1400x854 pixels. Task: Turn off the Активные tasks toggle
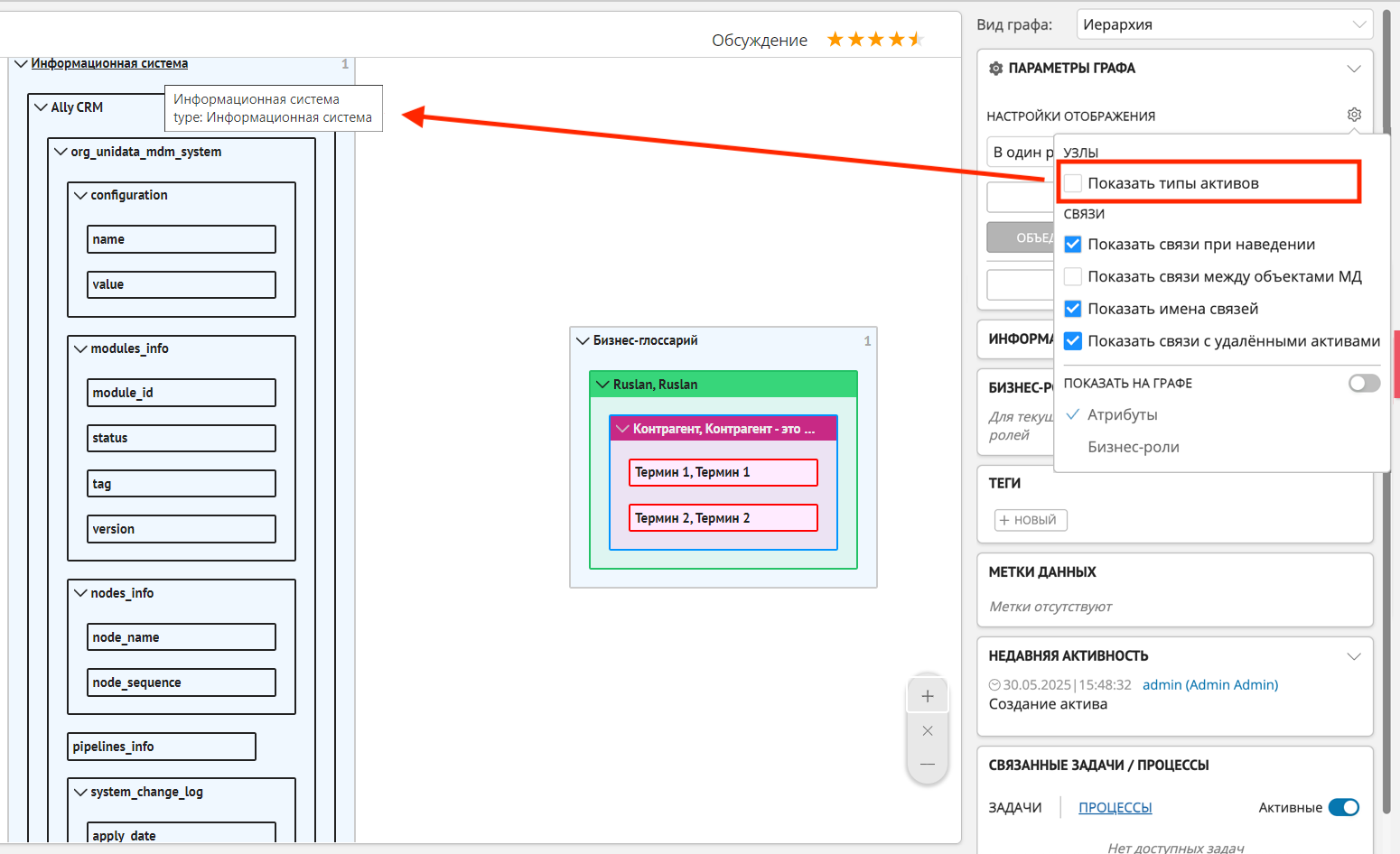(1343, 808)
